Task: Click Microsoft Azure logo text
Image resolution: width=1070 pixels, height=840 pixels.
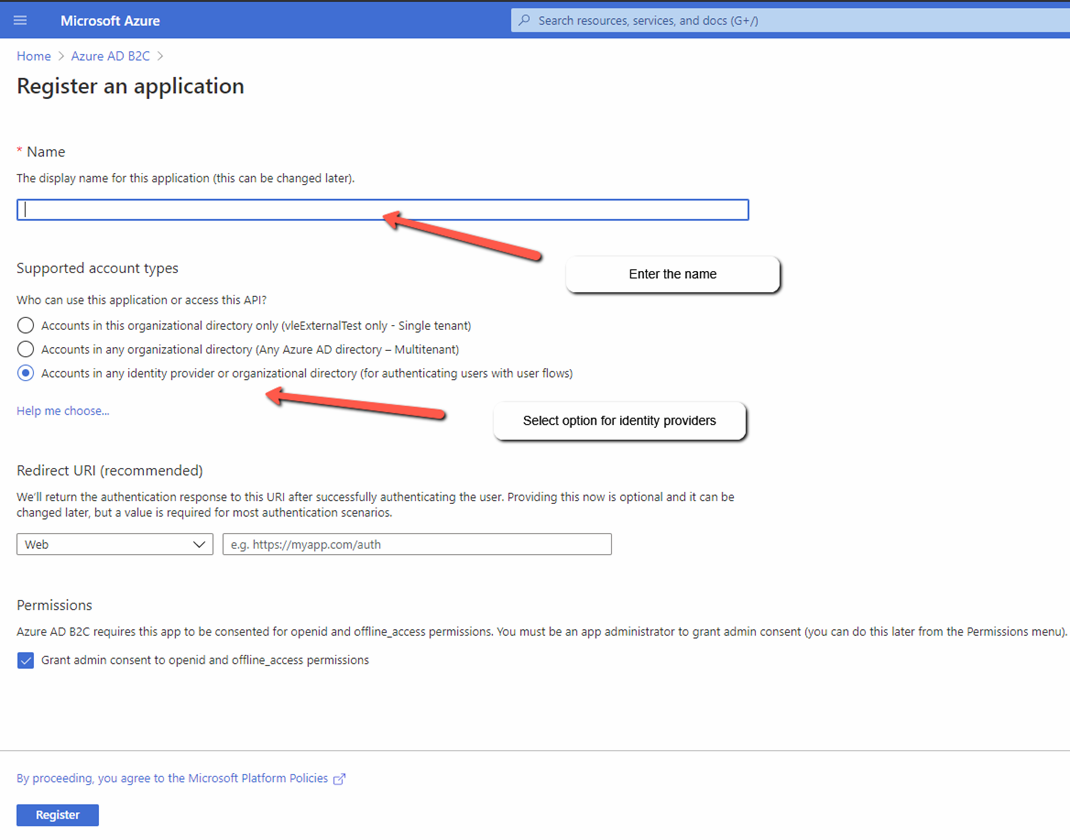Action: tap(110, 20)
